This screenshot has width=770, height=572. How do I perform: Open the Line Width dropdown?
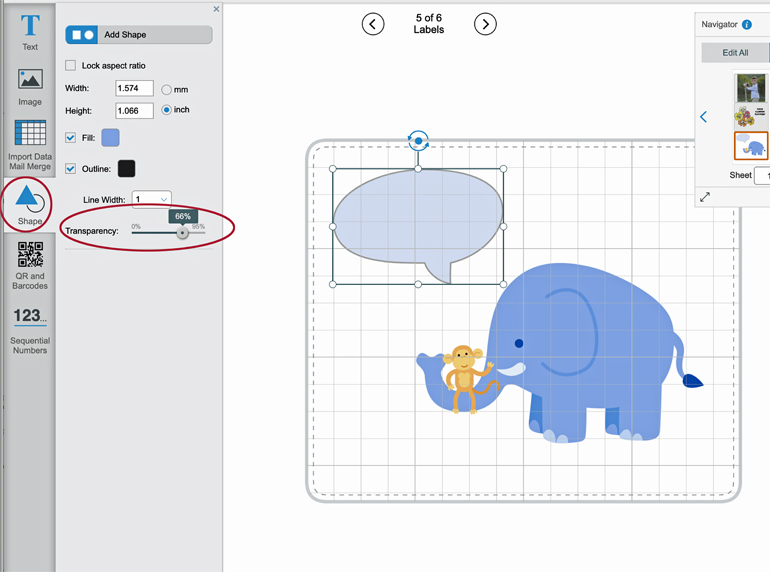tap(151, 200)
